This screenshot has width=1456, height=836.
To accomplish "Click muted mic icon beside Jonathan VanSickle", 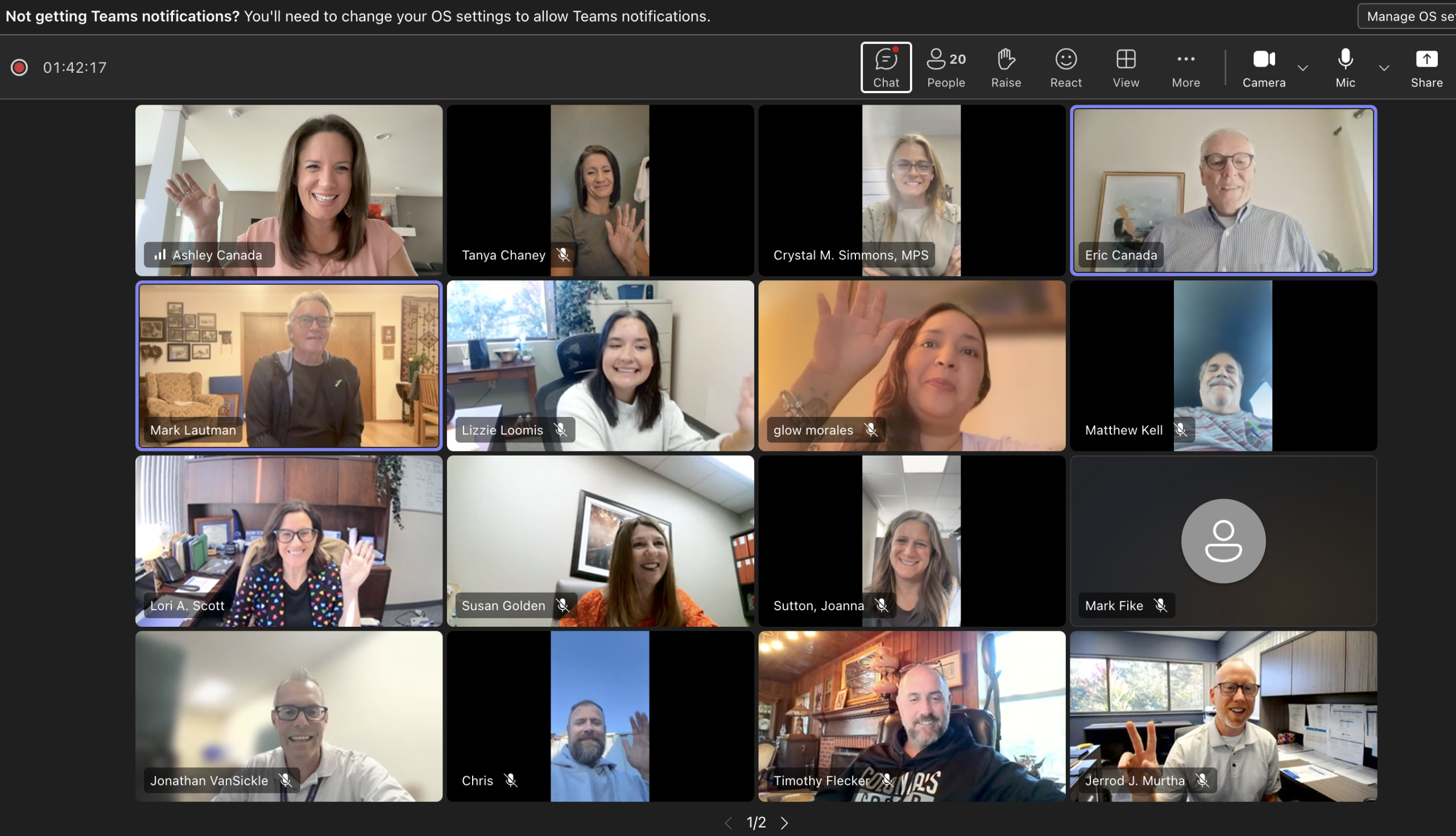I will 286,780.
